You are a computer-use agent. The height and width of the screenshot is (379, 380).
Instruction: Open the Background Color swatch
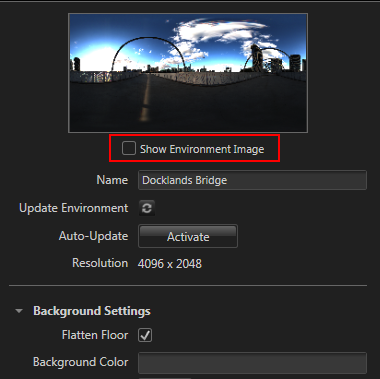coord(252,363)
